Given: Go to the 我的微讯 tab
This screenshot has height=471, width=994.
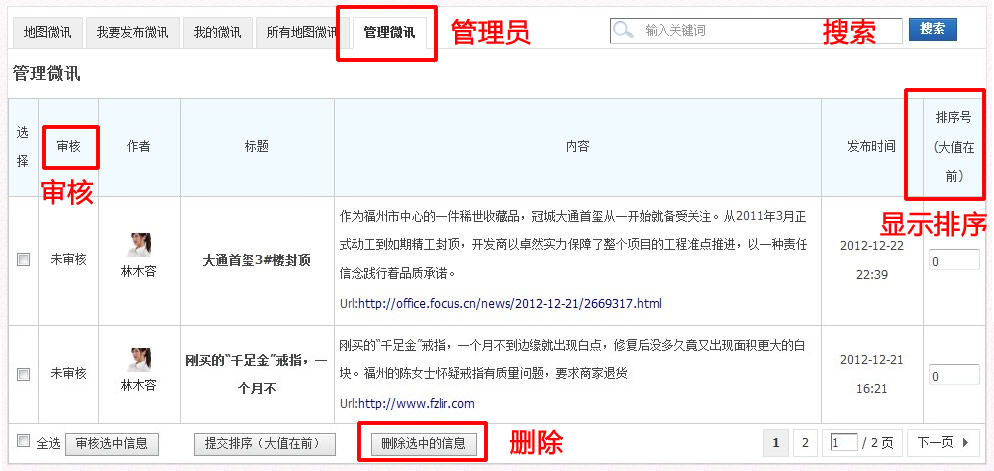Looking at the screenshot, I should pos(217,32).
